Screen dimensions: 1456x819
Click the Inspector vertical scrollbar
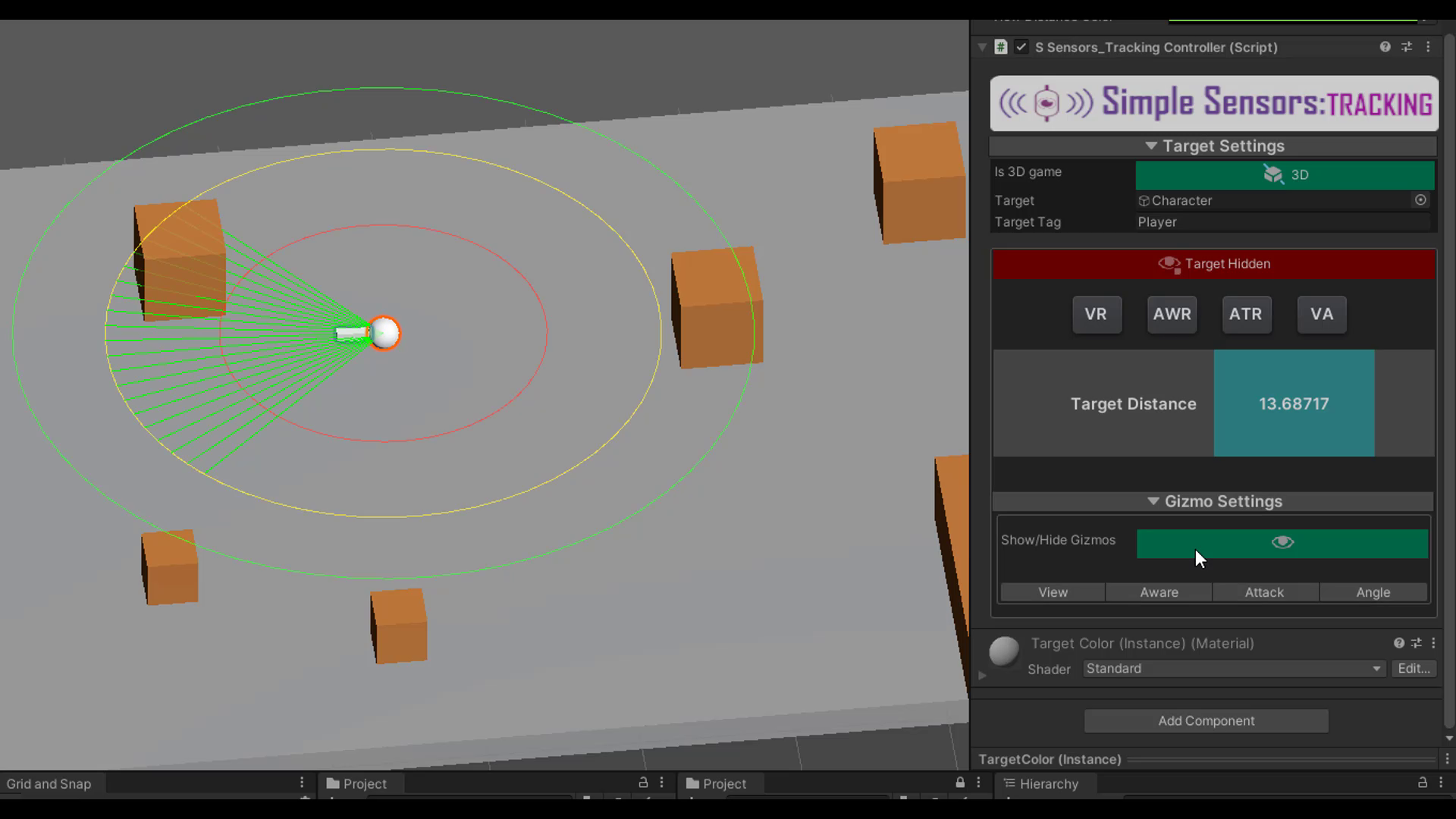click(x=1449, y=379)
